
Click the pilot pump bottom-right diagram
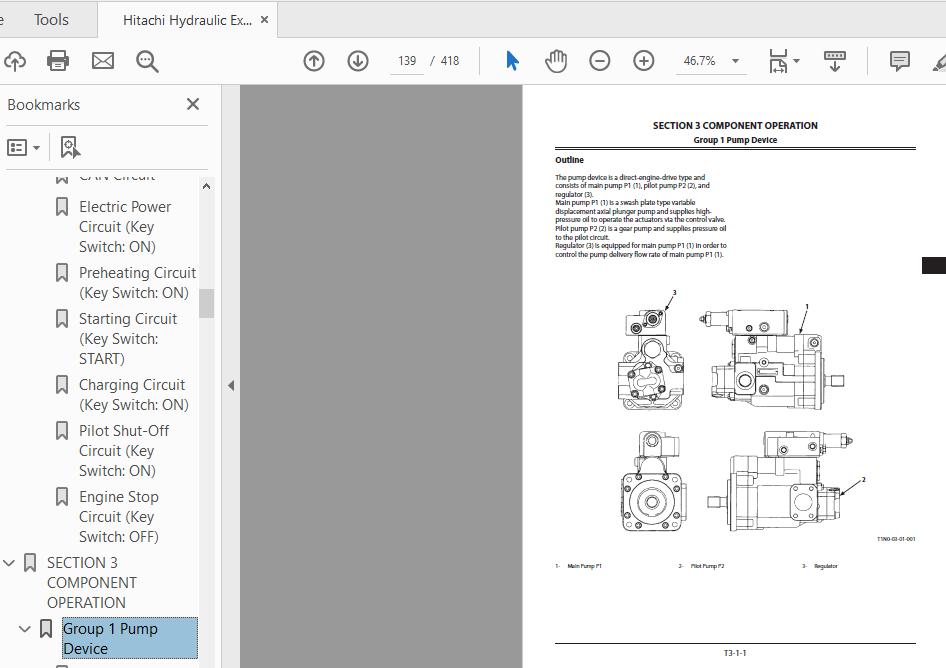click(780, 482)
